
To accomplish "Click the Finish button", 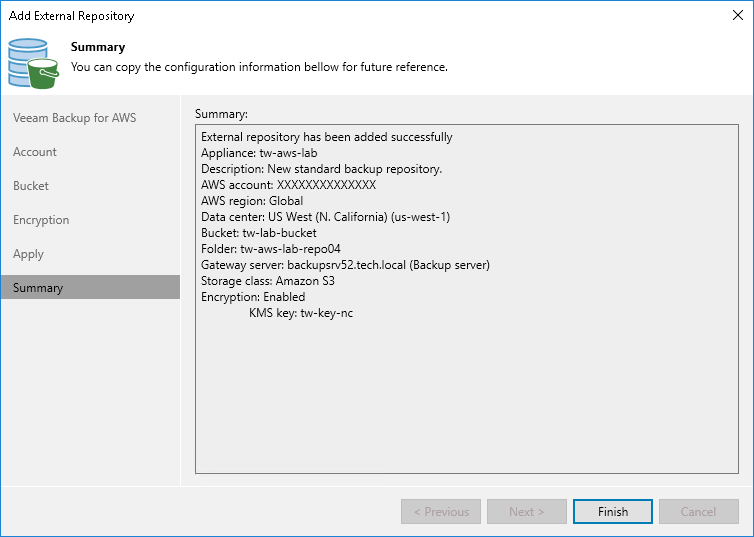I will [613, 512].
